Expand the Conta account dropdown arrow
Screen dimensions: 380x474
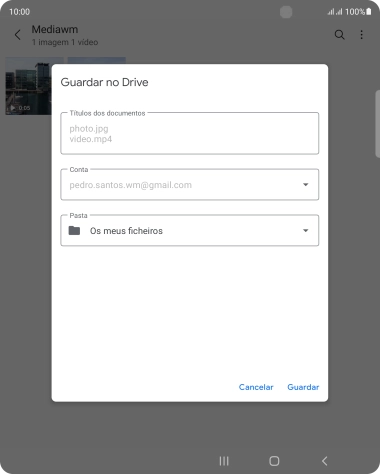click(x=305, y=184)
